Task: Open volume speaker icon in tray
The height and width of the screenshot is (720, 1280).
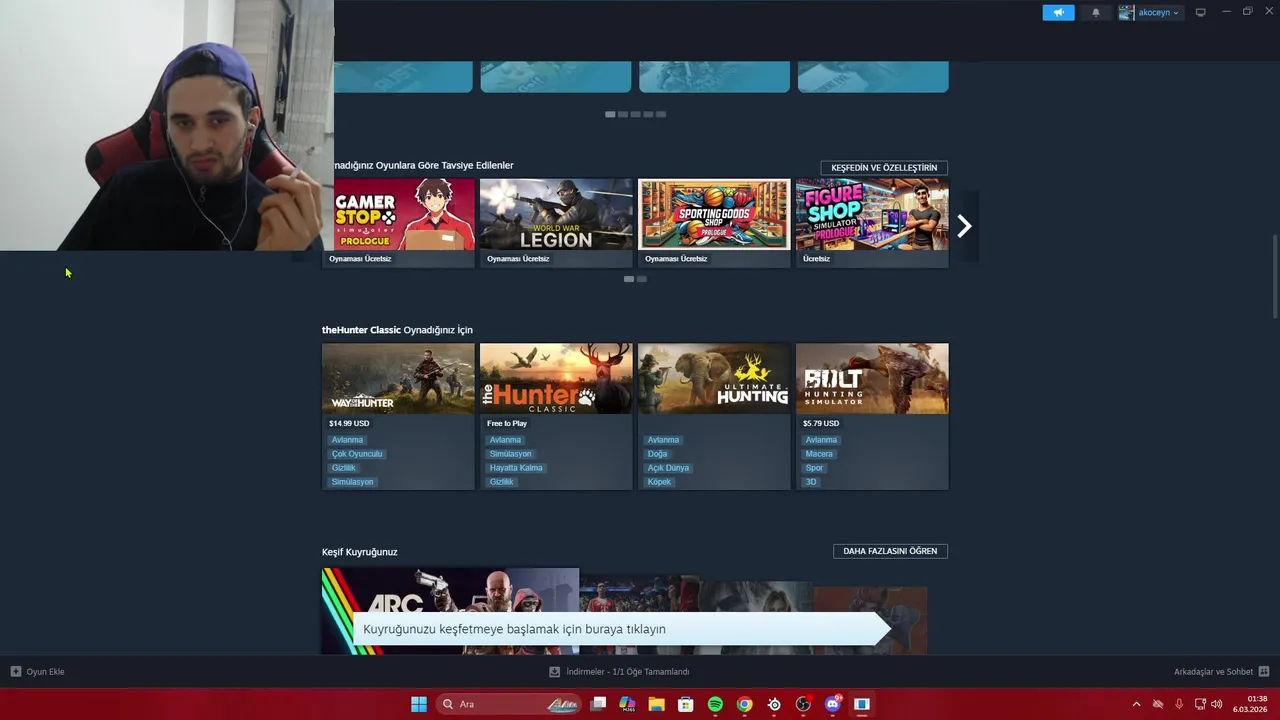Action: [x=1217, y=704]
